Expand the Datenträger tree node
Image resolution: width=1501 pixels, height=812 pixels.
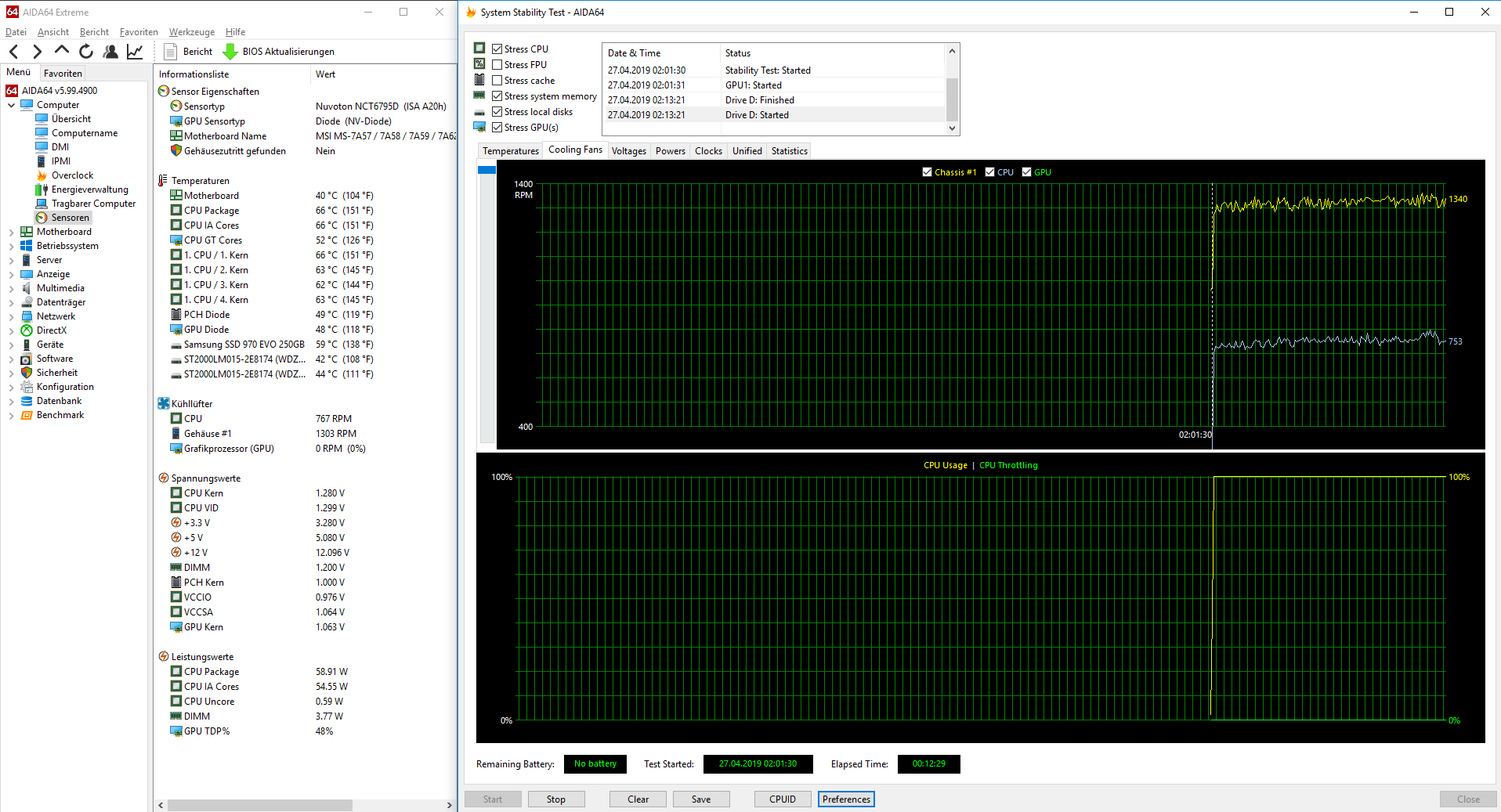point(11,302)
